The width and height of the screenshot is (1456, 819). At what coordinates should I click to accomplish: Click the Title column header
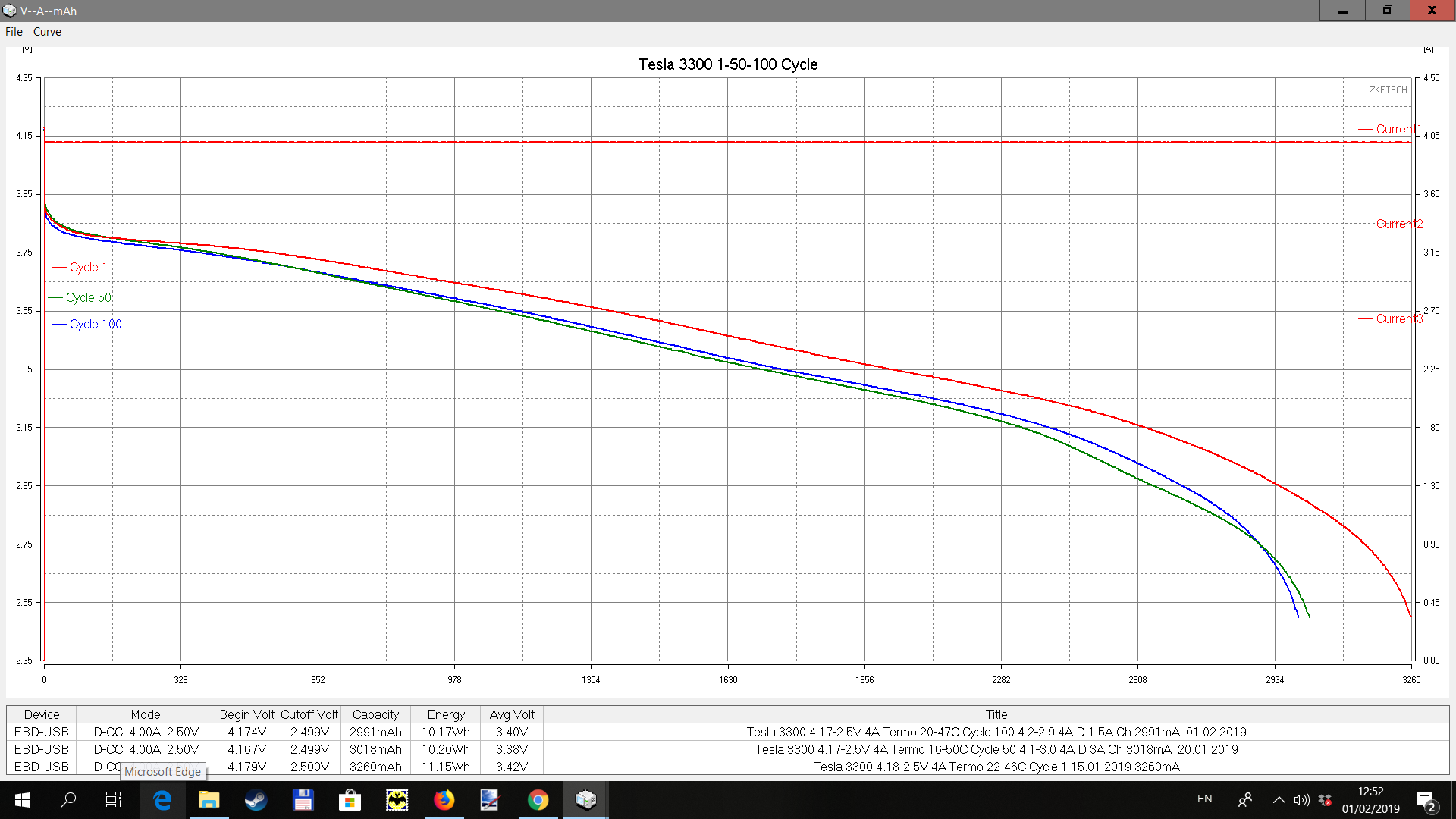996,714
